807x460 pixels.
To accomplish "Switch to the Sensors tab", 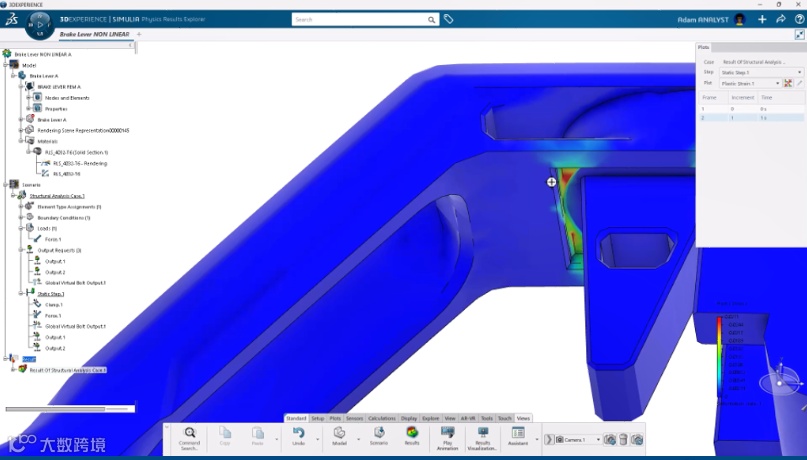I will 355,418.
